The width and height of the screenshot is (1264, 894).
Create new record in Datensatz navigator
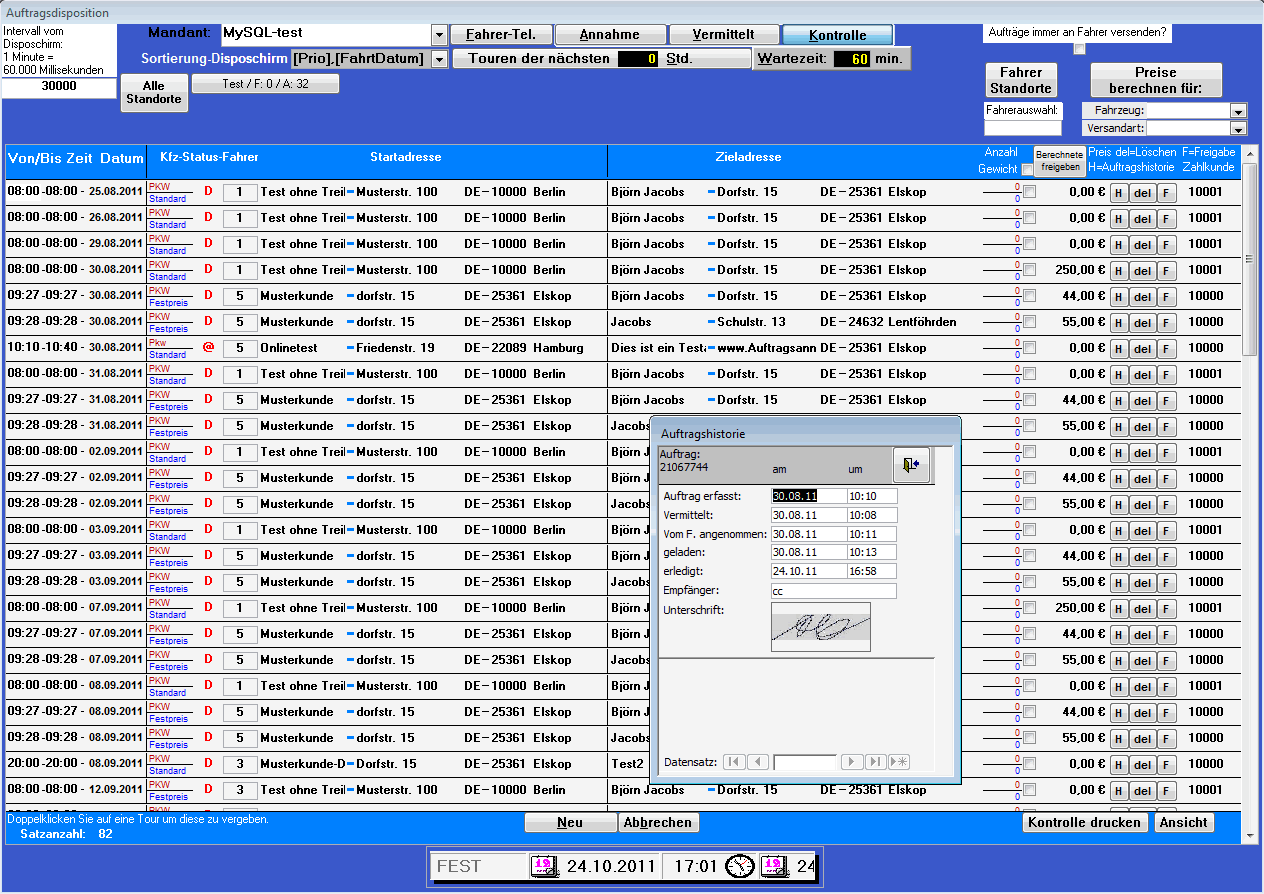pyautogui.click(x=898, y=762)
